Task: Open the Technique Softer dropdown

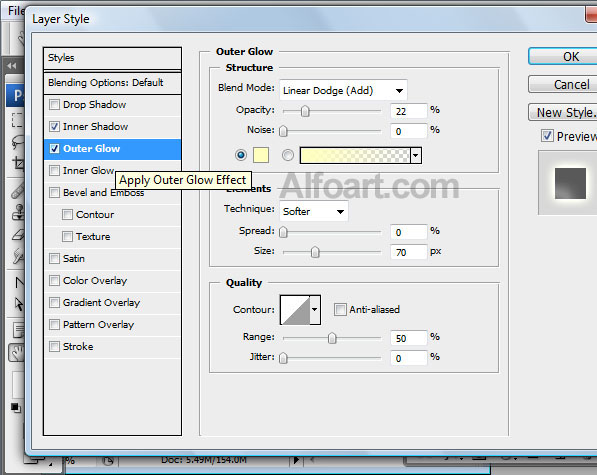Action: (314, 211)
